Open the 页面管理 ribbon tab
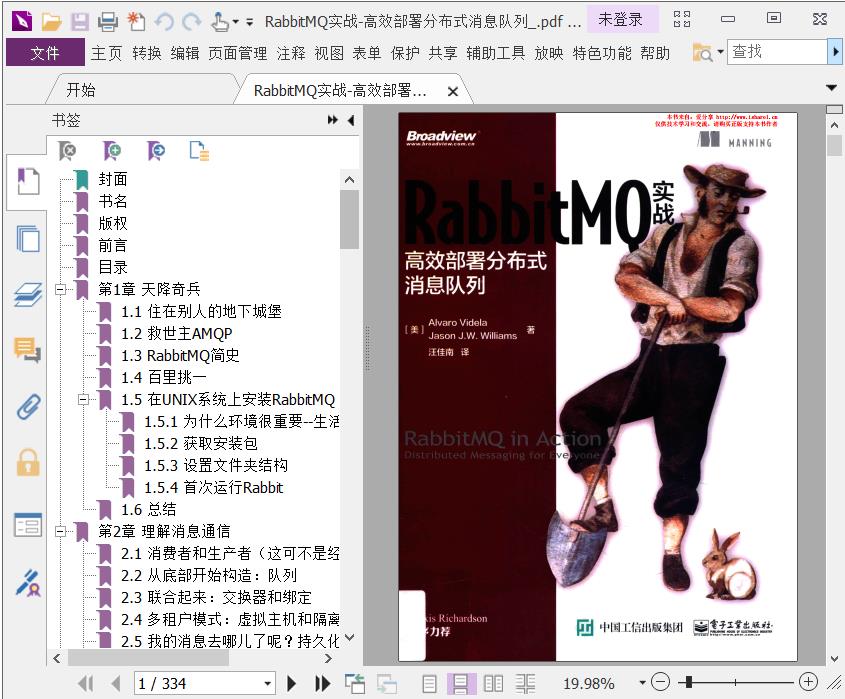Screen dimensions: 845x699 (237, 53)
